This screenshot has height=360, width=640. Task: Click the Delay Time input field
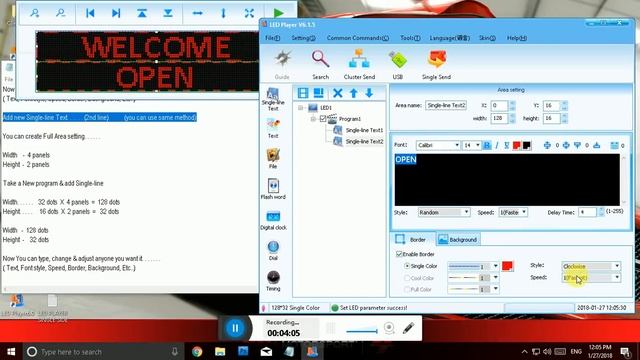coord(587,212)
